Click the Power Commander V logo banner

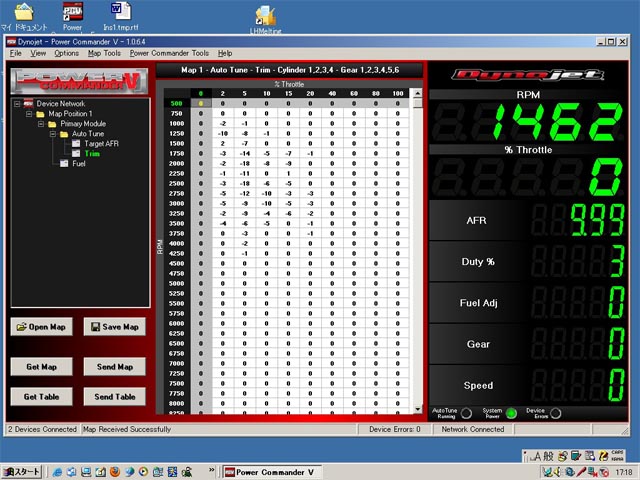click(x=79, y=81)
